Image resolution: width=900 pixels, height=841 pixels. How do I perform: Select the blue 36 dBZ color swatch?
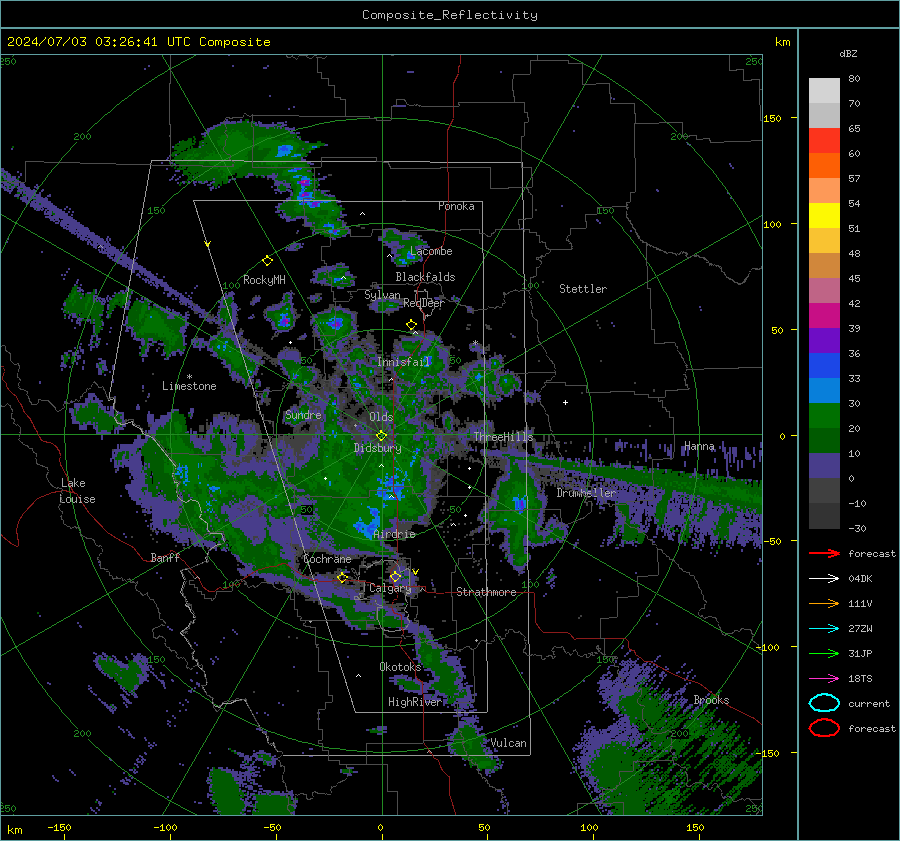[x=824, y=365]
